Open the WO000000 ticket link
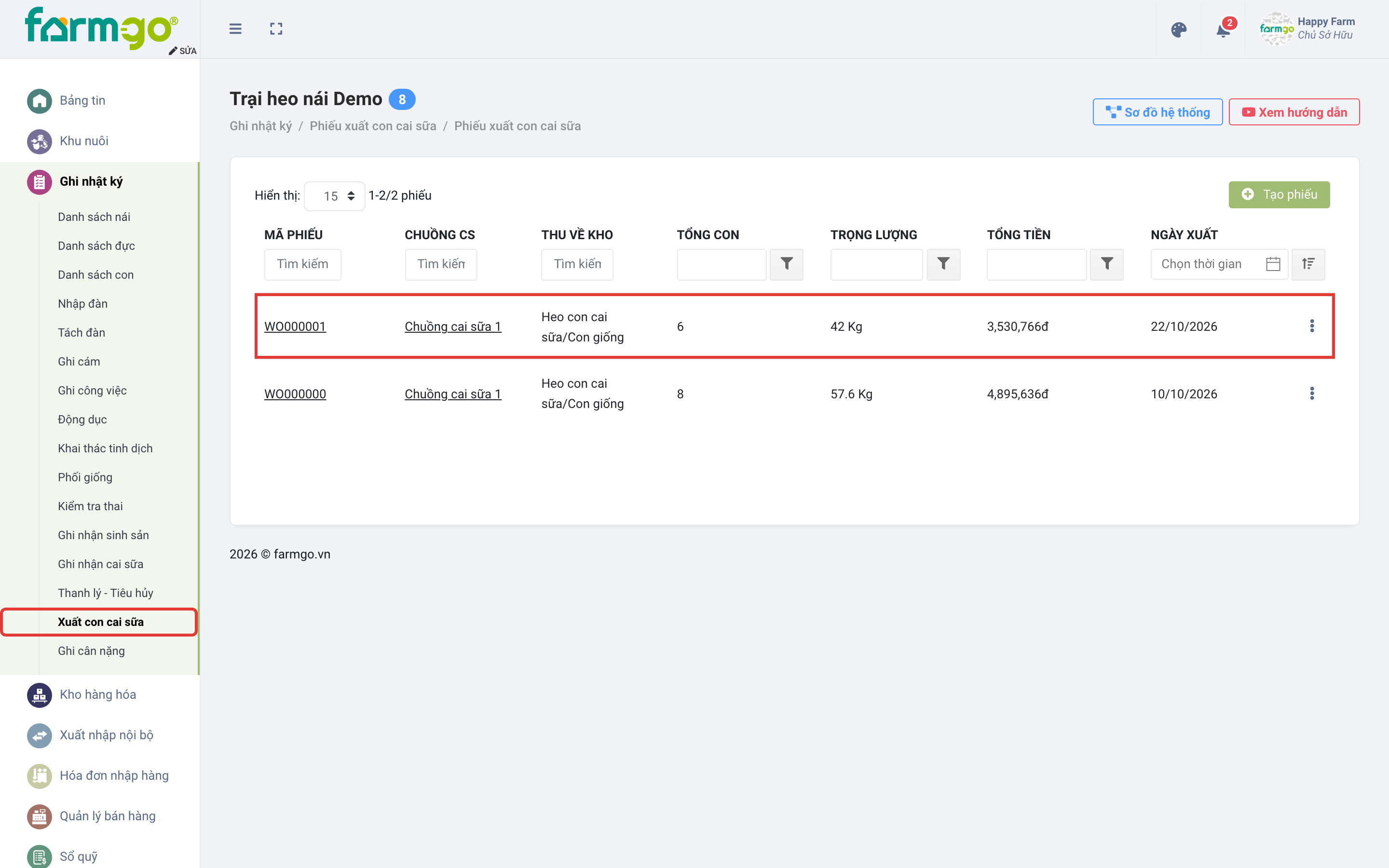1389x868 pixels. click(295, 394)
